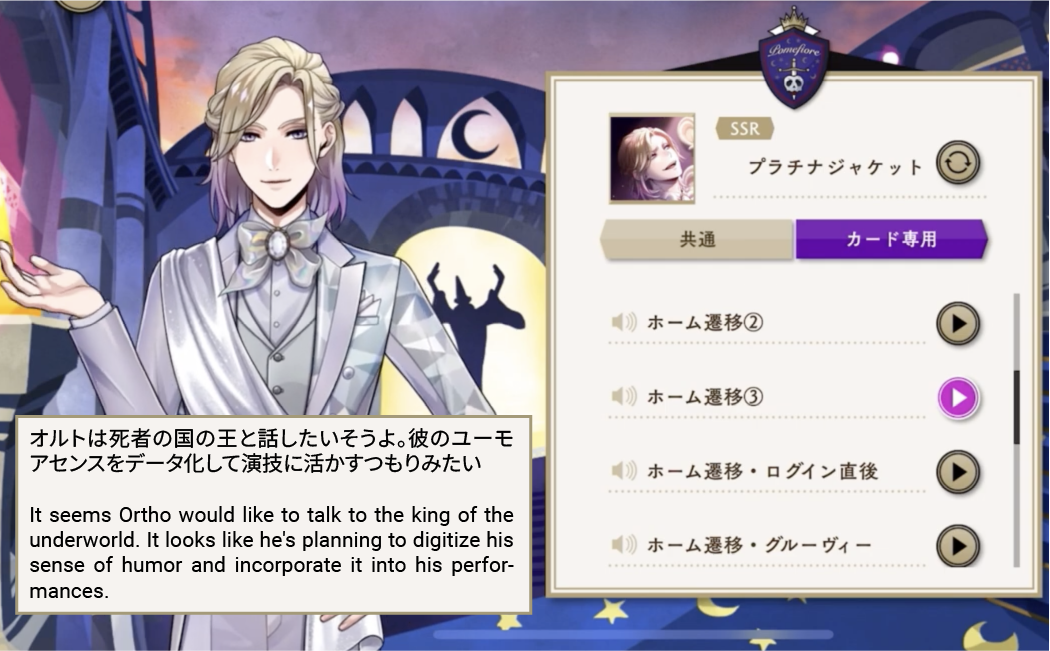The image size is (1050, 651).
Task: Select the カード専用 tab
Action: coord(891,239)
